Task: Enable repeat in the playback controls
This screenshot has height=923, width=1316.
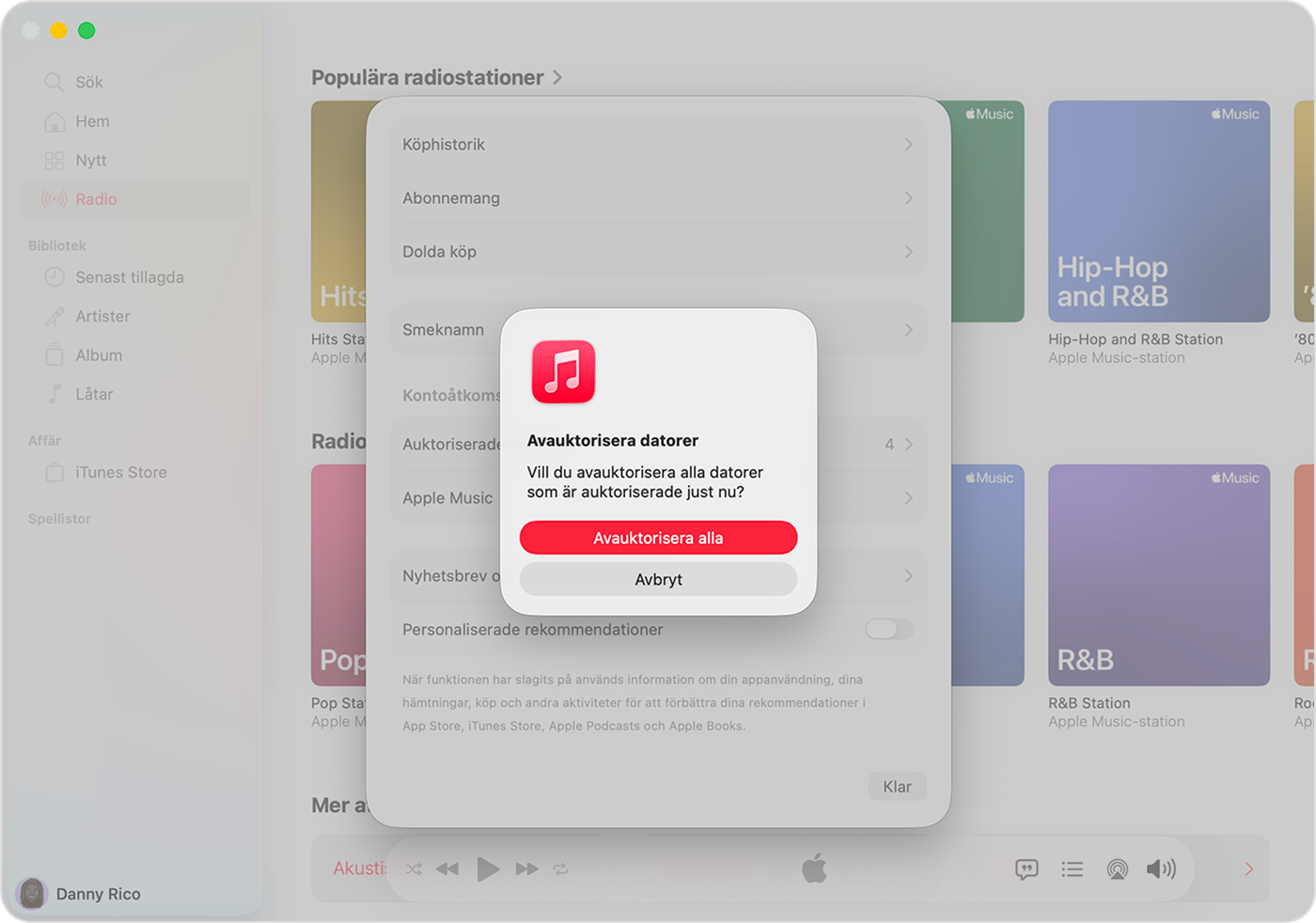Action: coord(561,868)
